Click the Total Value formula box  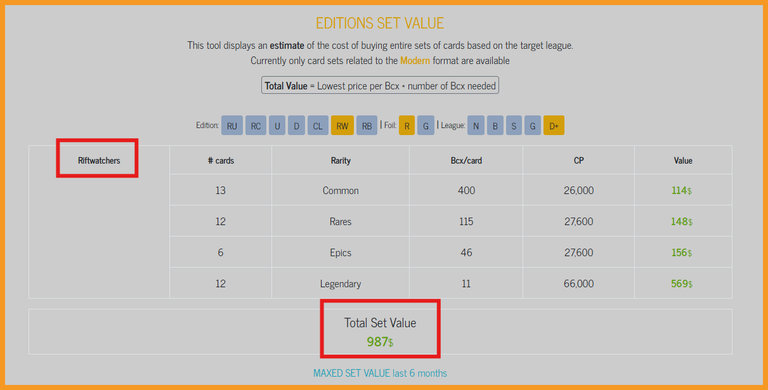pyautogui.click(x=380, y=86)
